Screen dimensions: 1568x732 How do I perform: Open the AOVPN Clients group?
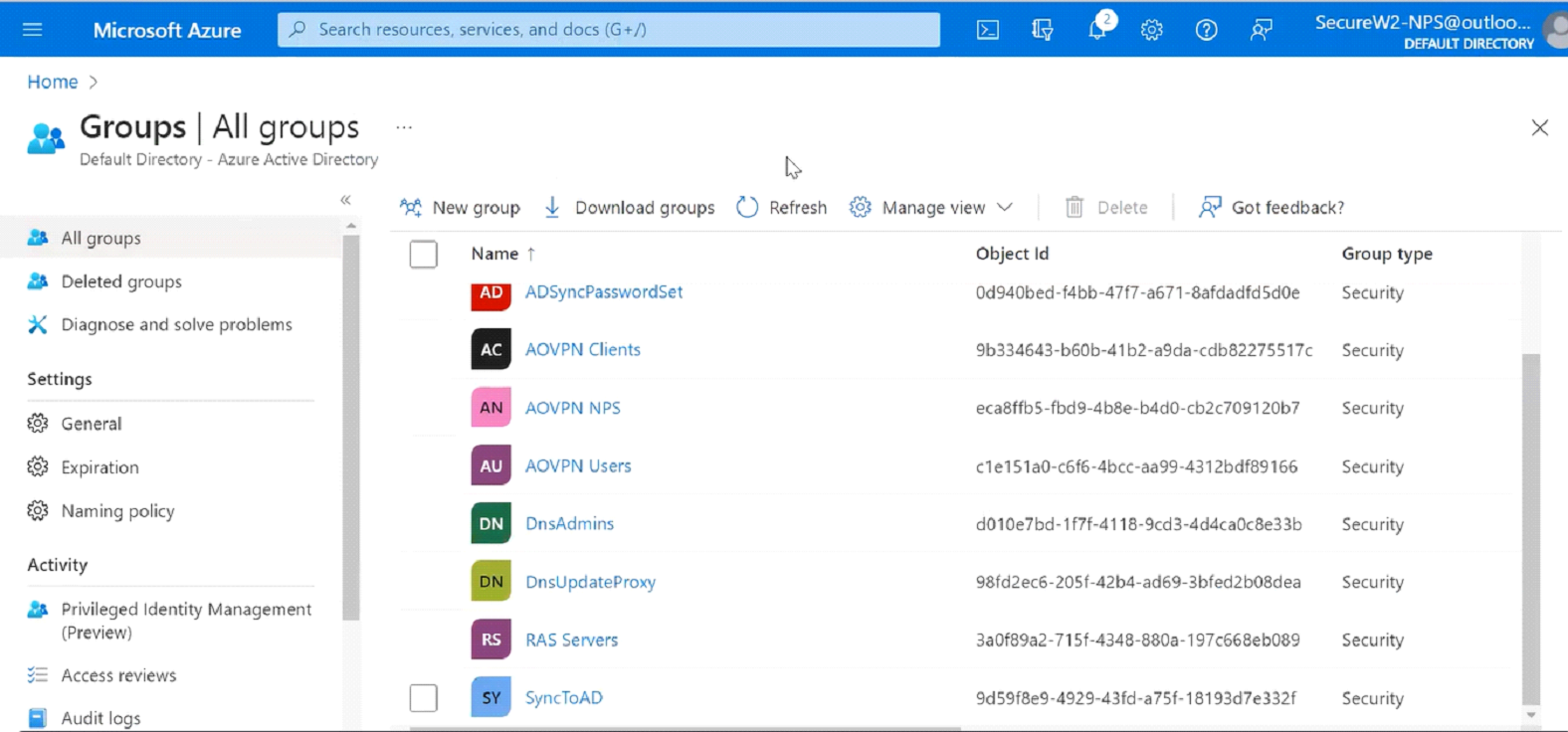point(583,349)
